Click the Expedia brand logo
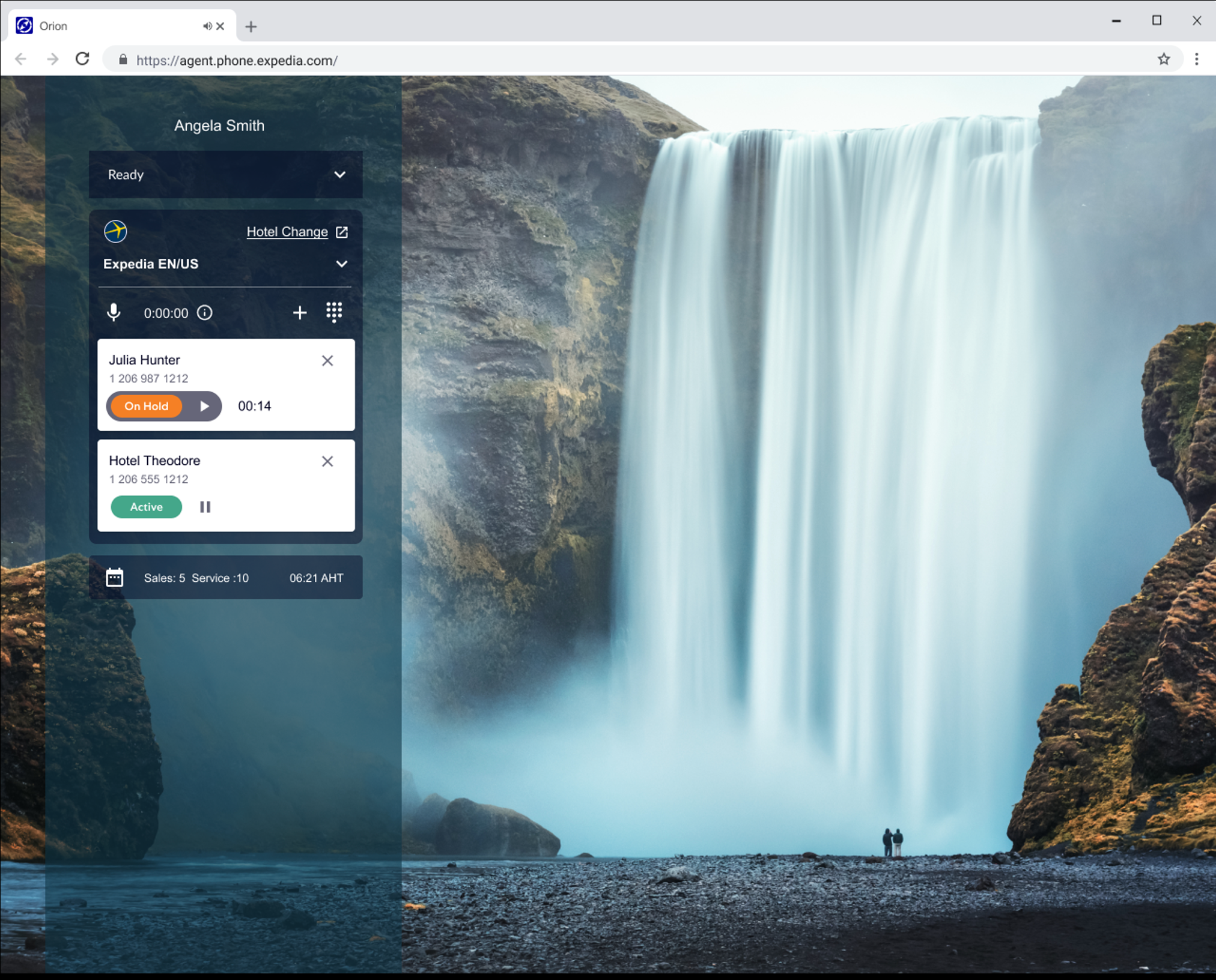Image resolution: width=1216 pixels, height=980 pixels. [115, 231]
